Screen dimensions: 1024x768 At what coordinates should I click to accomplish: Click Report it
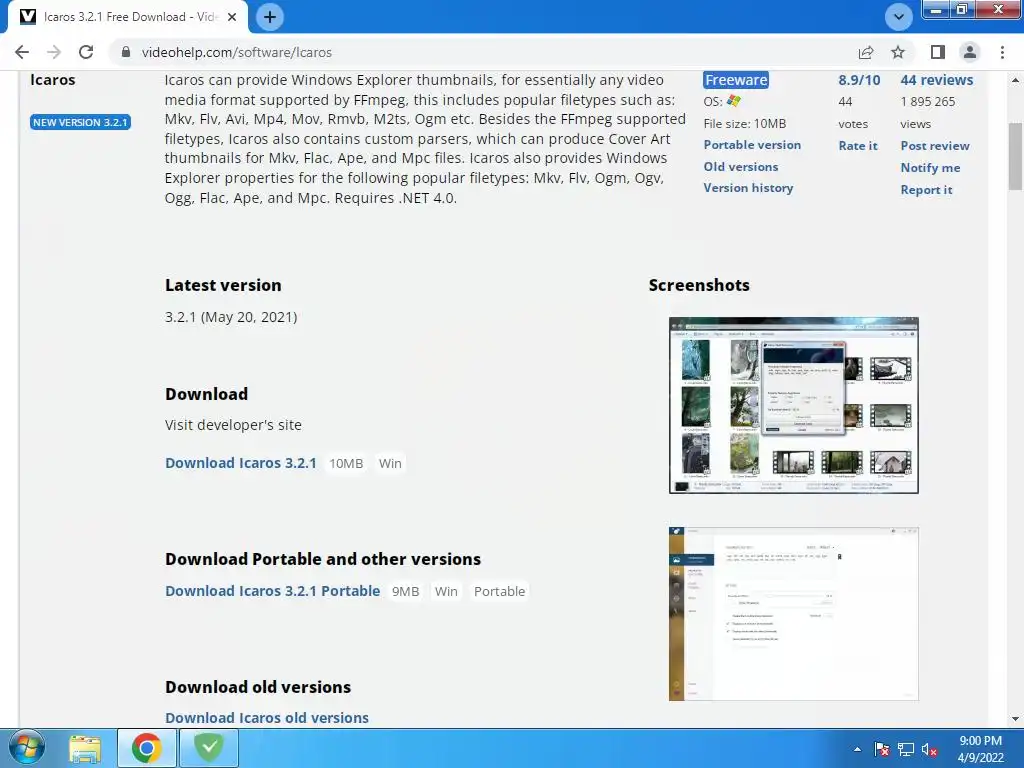[927, 190]
